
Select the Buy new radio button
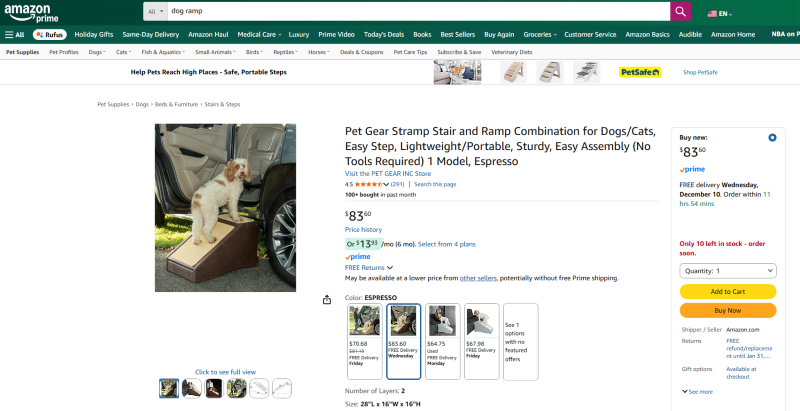(772, 137)
